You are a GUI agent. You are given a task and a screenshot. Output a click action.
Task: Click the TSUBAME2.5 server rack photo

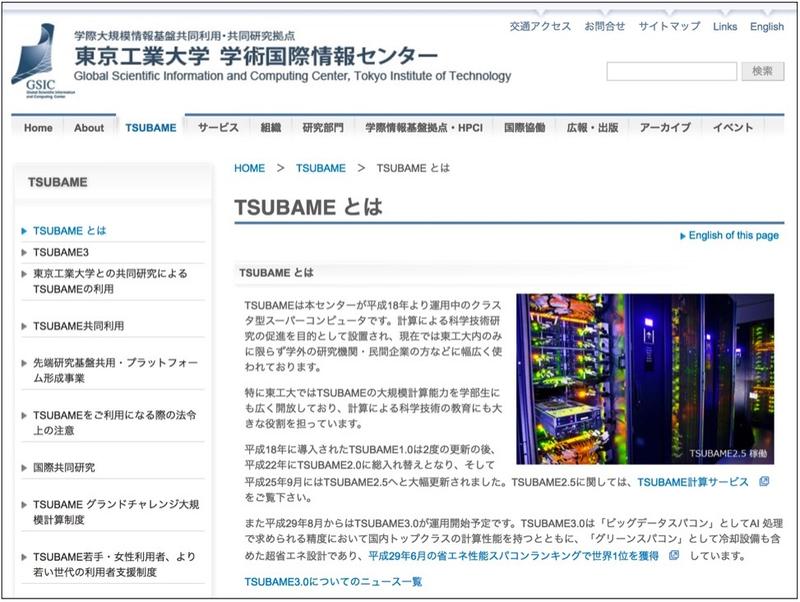tap(645, 379)
